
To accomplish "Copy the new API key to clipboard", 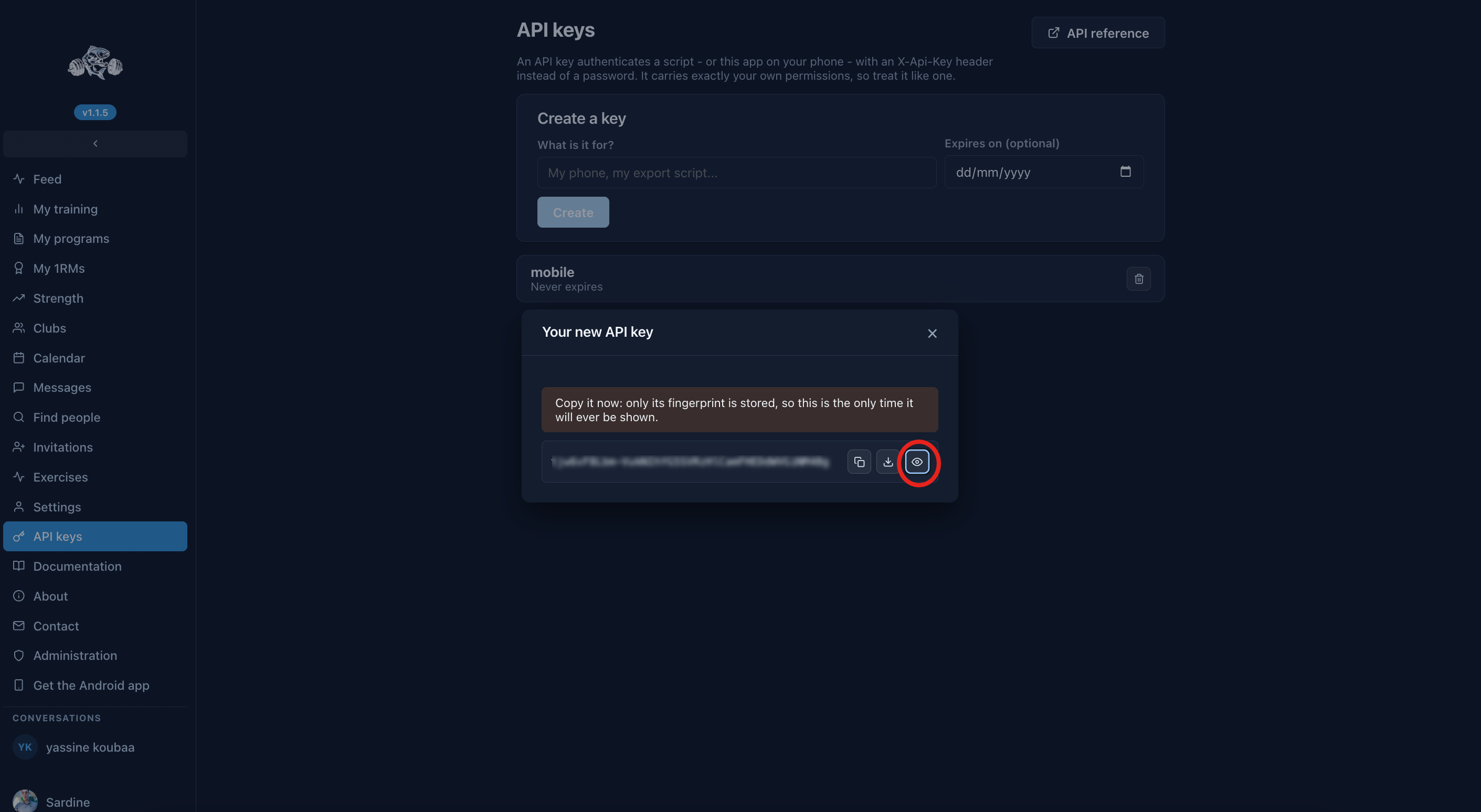I will point(859,462).
